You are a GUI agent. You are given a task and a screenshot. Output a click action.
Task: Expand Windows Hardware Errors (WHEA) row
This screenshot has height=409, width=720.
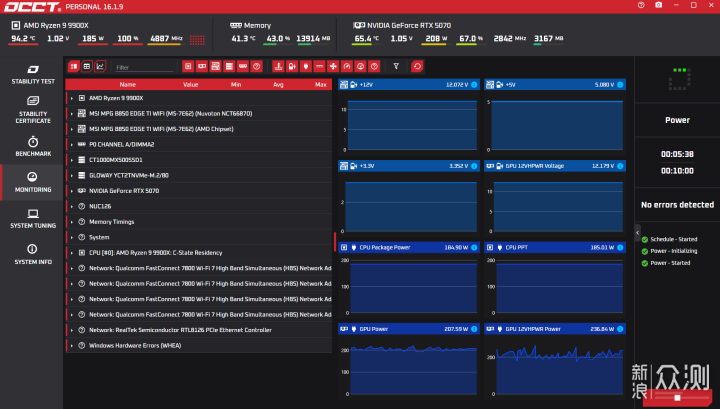[72, 346]
